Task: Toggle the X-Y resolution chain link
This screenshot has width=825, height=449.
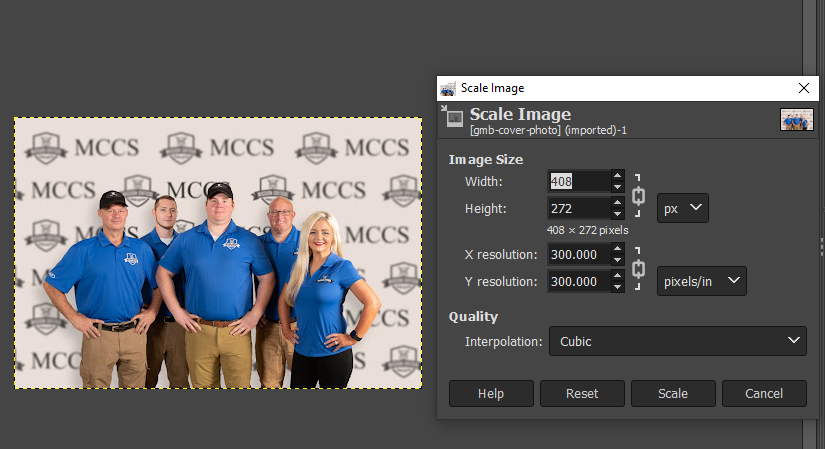Action: click(x=638, y=268)
